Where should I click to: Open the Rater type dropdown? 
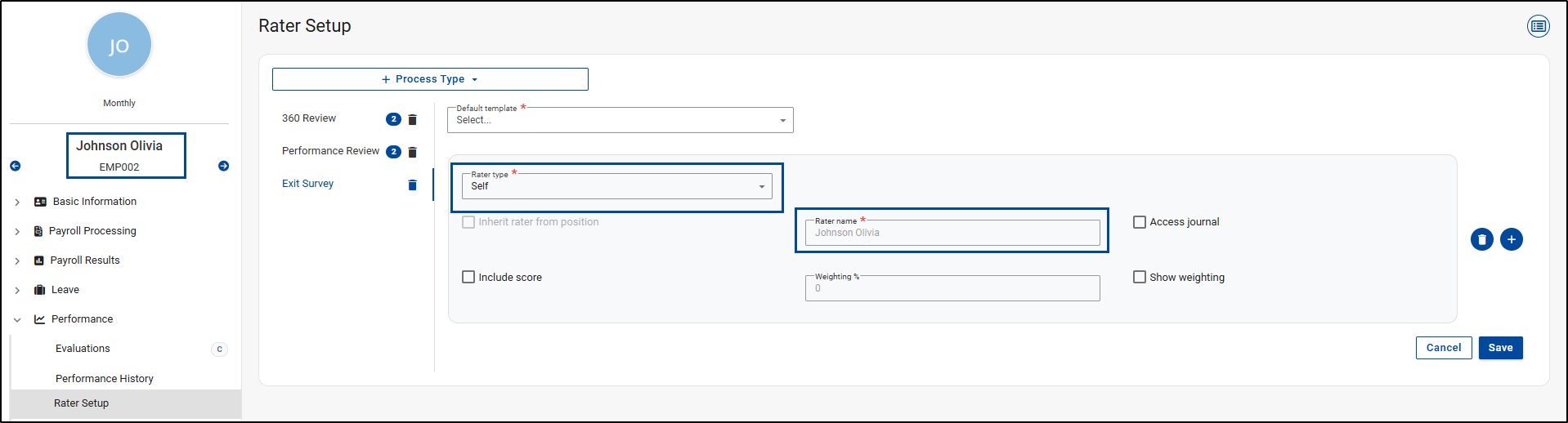pos(616,186)
